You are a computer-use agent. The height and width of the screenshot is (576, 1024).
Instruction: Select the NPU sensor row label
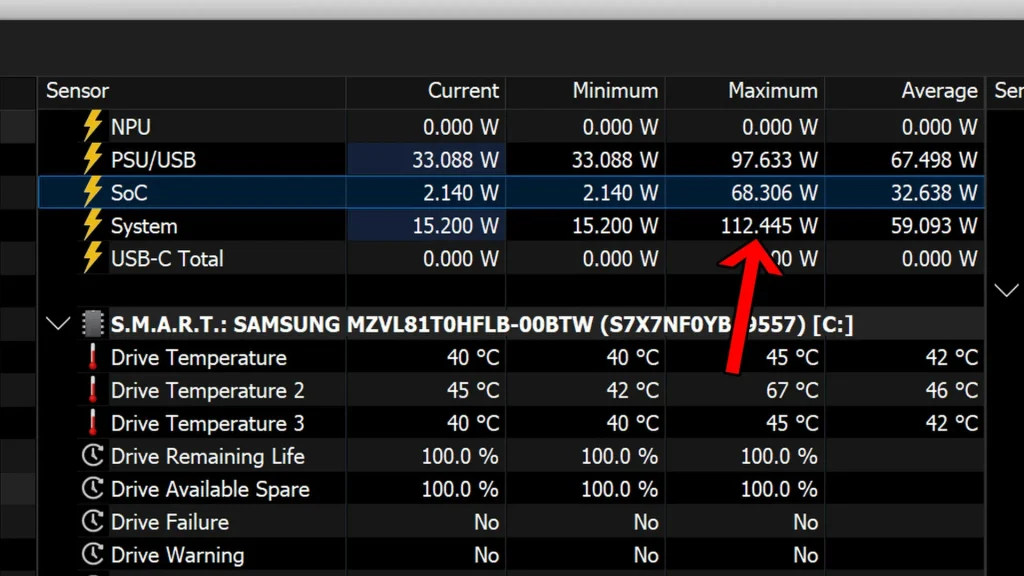pyautogui.click(x=131, y=127)
